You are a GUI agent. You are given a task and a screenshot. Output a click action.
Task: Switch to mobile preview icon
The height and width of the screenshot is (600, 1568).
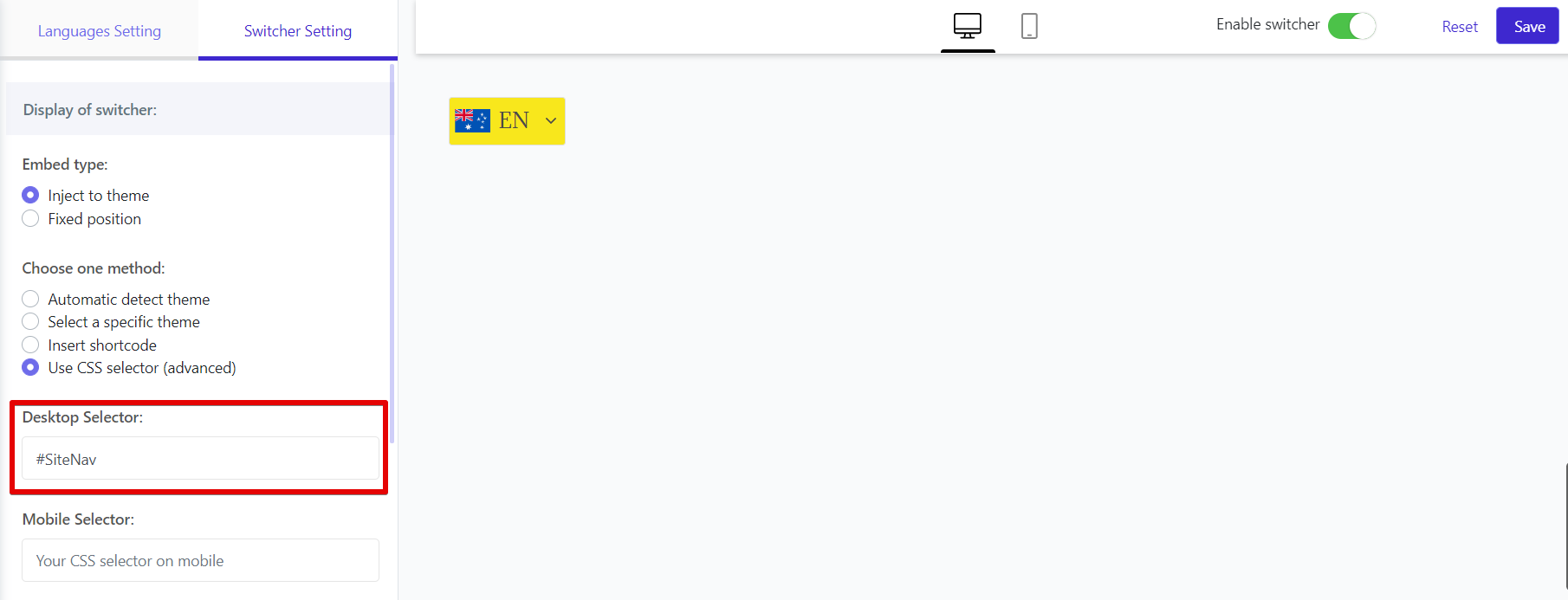pos(1029,26)
